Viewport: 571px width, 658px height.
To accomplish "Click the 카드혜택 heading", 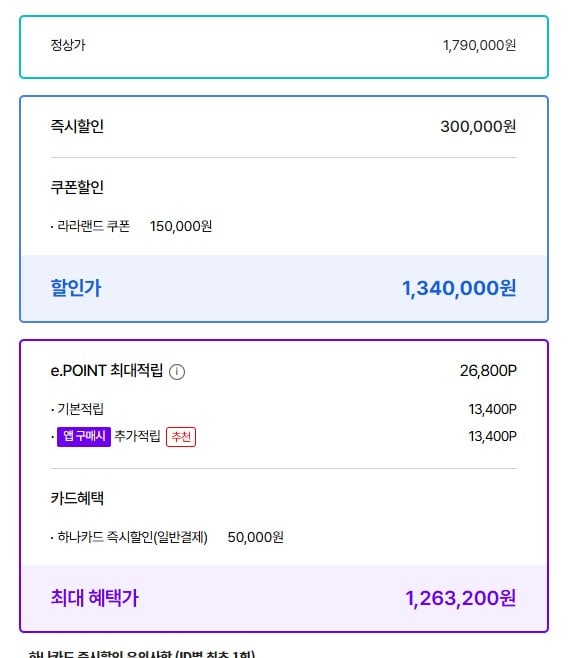I will point(77,498).
